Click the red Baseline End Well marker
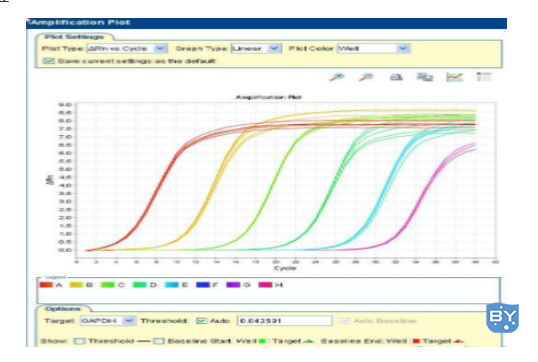Image resolution: width=538 pixels, height=362 pixels. click(x=417, y=341)
